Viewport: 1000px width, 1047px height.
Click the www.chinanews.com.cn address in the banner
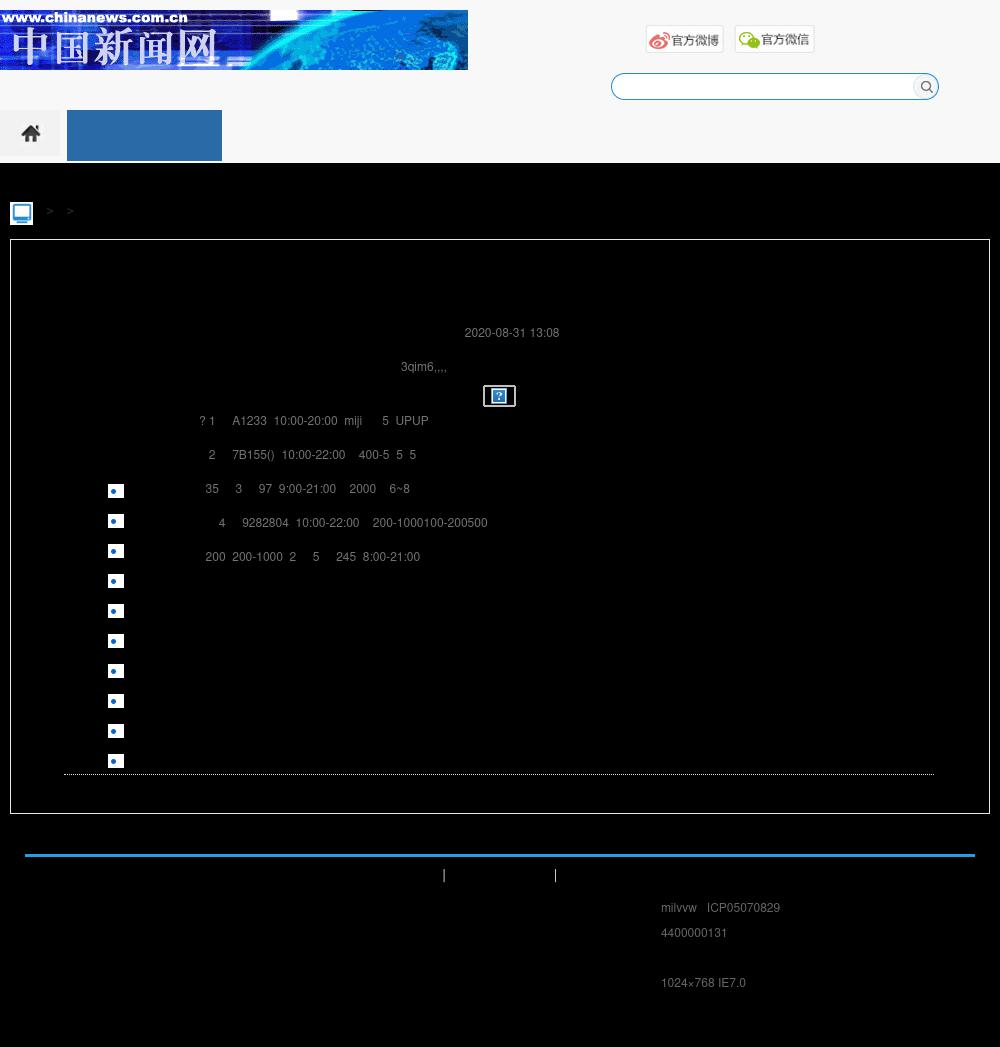click(x=95, y=17)
